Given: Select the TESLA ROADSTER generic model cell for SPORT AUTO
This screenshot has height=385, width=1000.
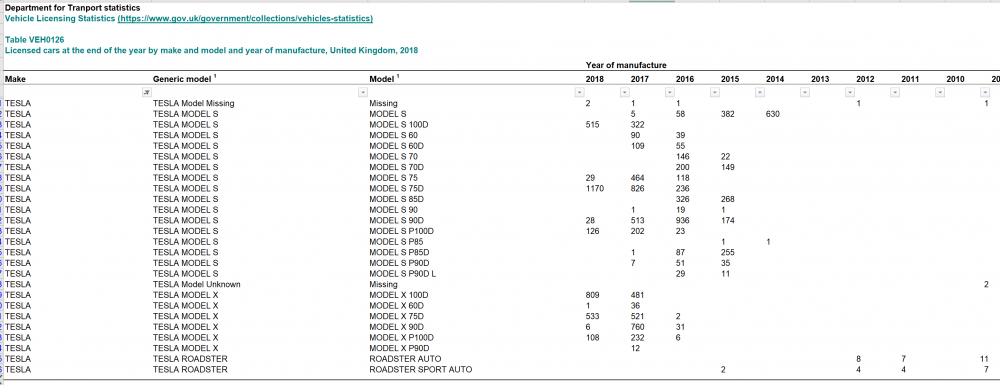Looking at the screenshot, I should coord(190,370).
